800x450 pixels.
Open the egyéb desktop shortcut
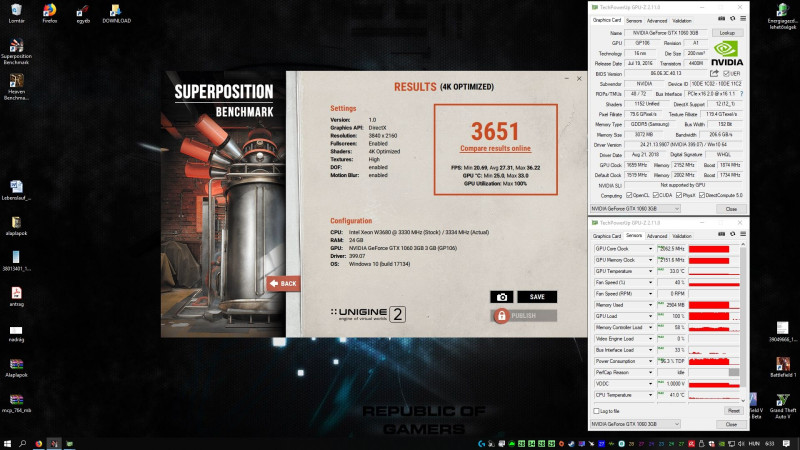83,14
